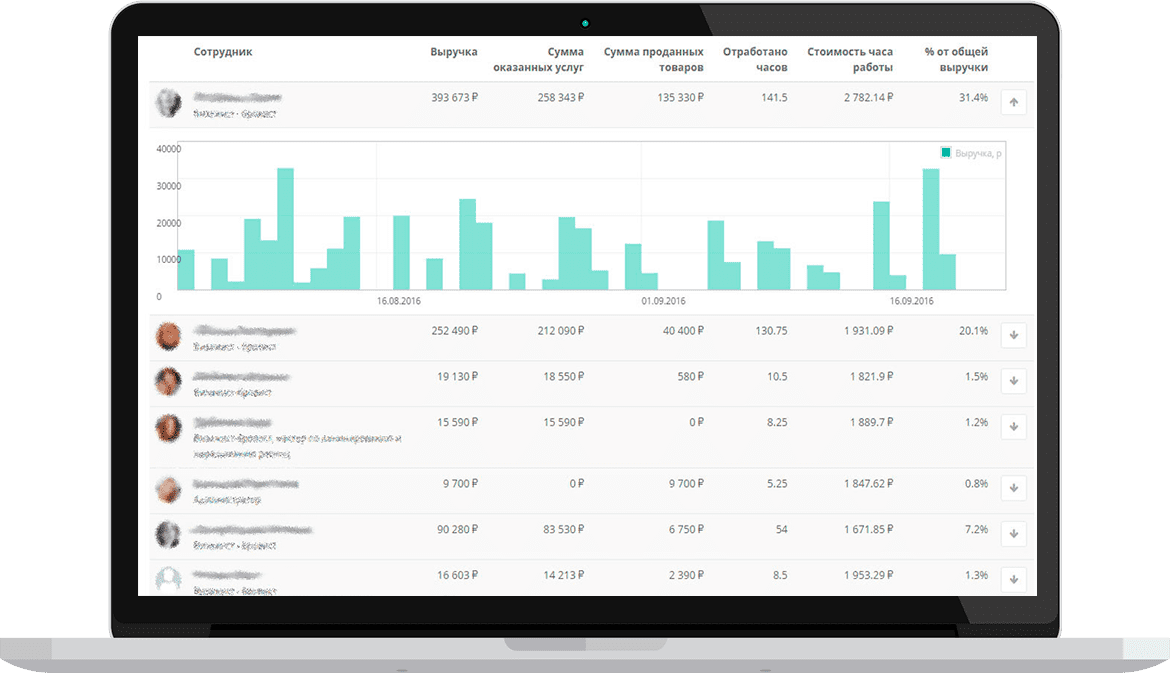The image size is (1170, 673).
Task: Select the 2 390 ₽ goods cell
Action: [x=686, y=575]
